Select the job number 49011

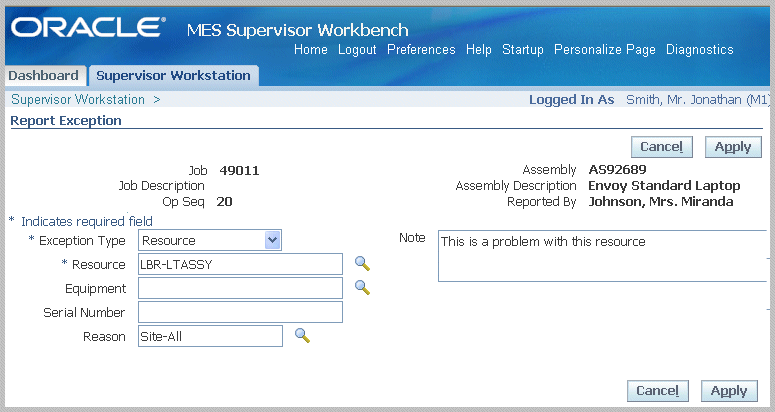click(x=239, y=170)
